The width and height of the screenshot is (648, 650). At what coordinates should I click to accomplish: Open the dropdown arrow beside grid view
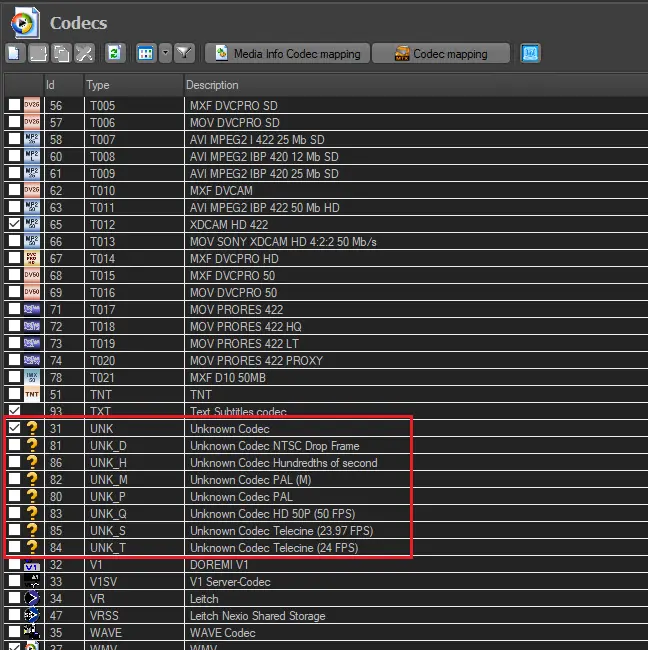(164, 53)
